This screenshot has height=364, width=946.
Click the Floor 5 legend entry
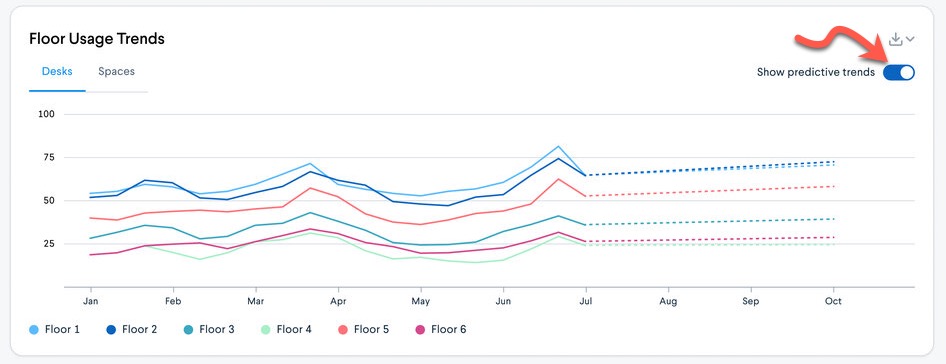click(364, 330)
